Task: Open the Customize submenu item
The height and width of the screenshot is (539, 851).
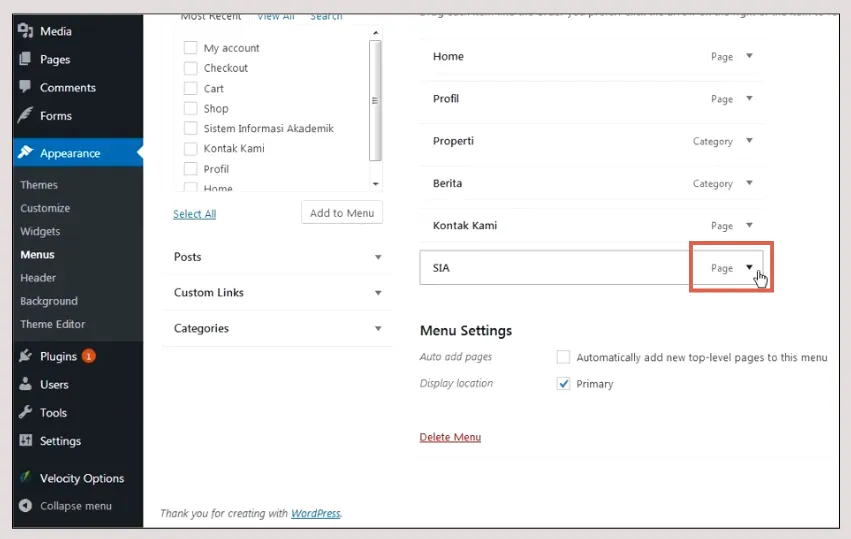Action: pos(45,208)
